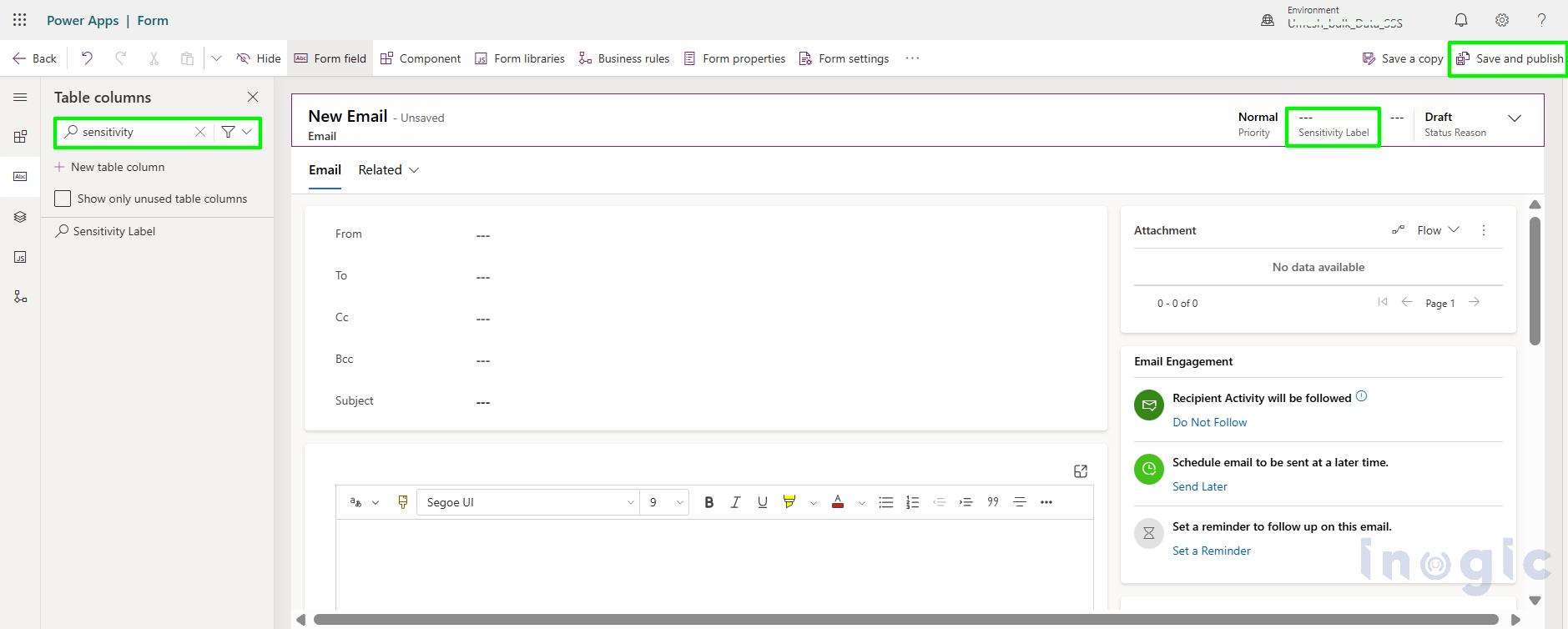Open Form field in command bar
The image size is (1568, 629).
[330, 58]
